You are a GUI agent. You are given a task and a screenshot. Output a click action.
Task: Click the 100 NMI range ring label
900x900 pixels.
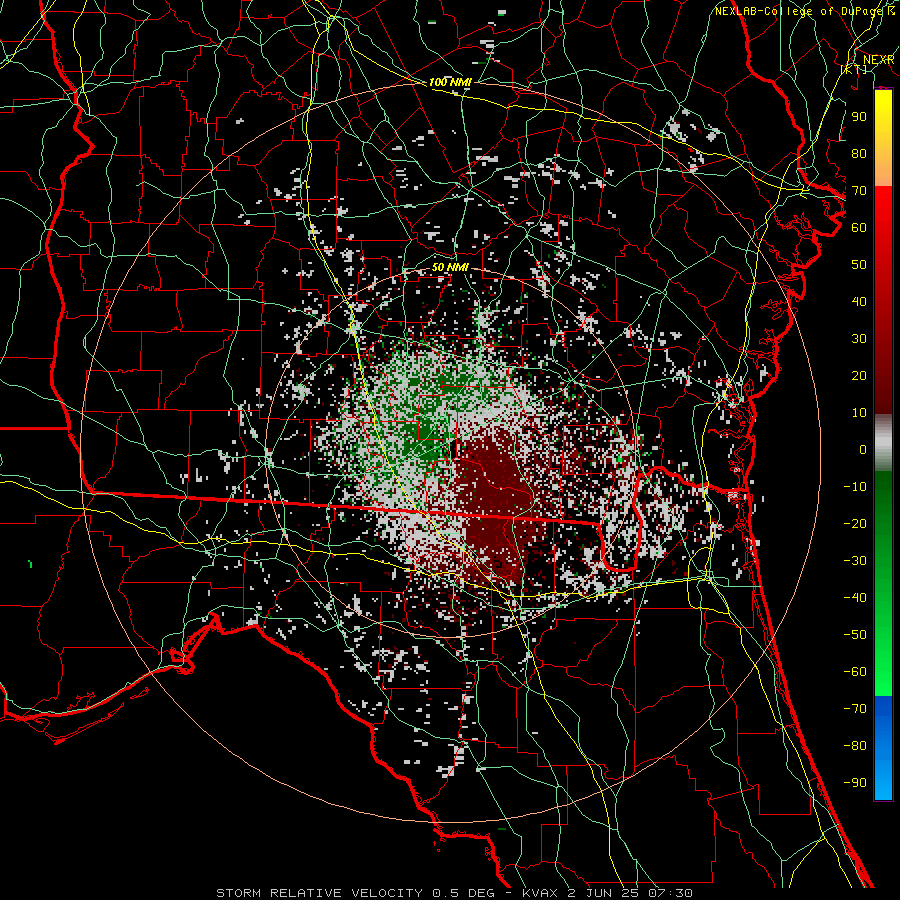450,82
